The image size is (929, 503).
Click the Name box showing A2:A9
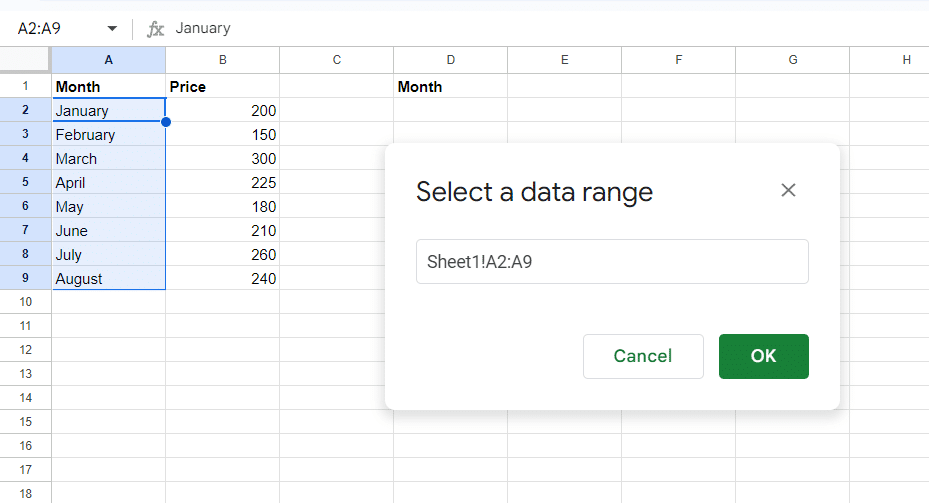pos(55,29)
